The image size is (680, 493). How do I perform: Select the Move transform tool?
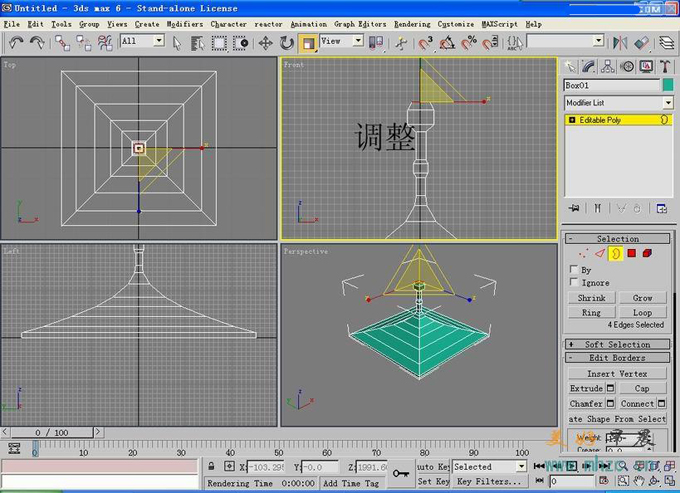266,43
